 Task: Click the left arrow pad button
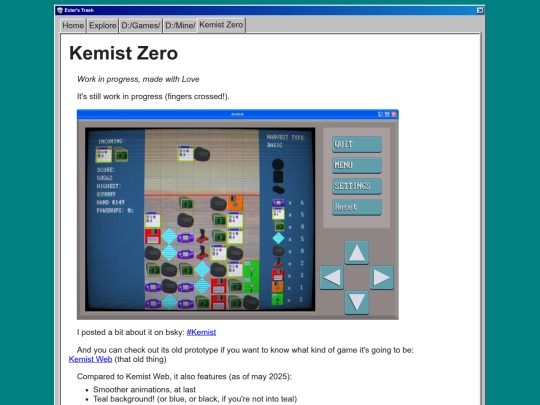[x=332, y=278]
